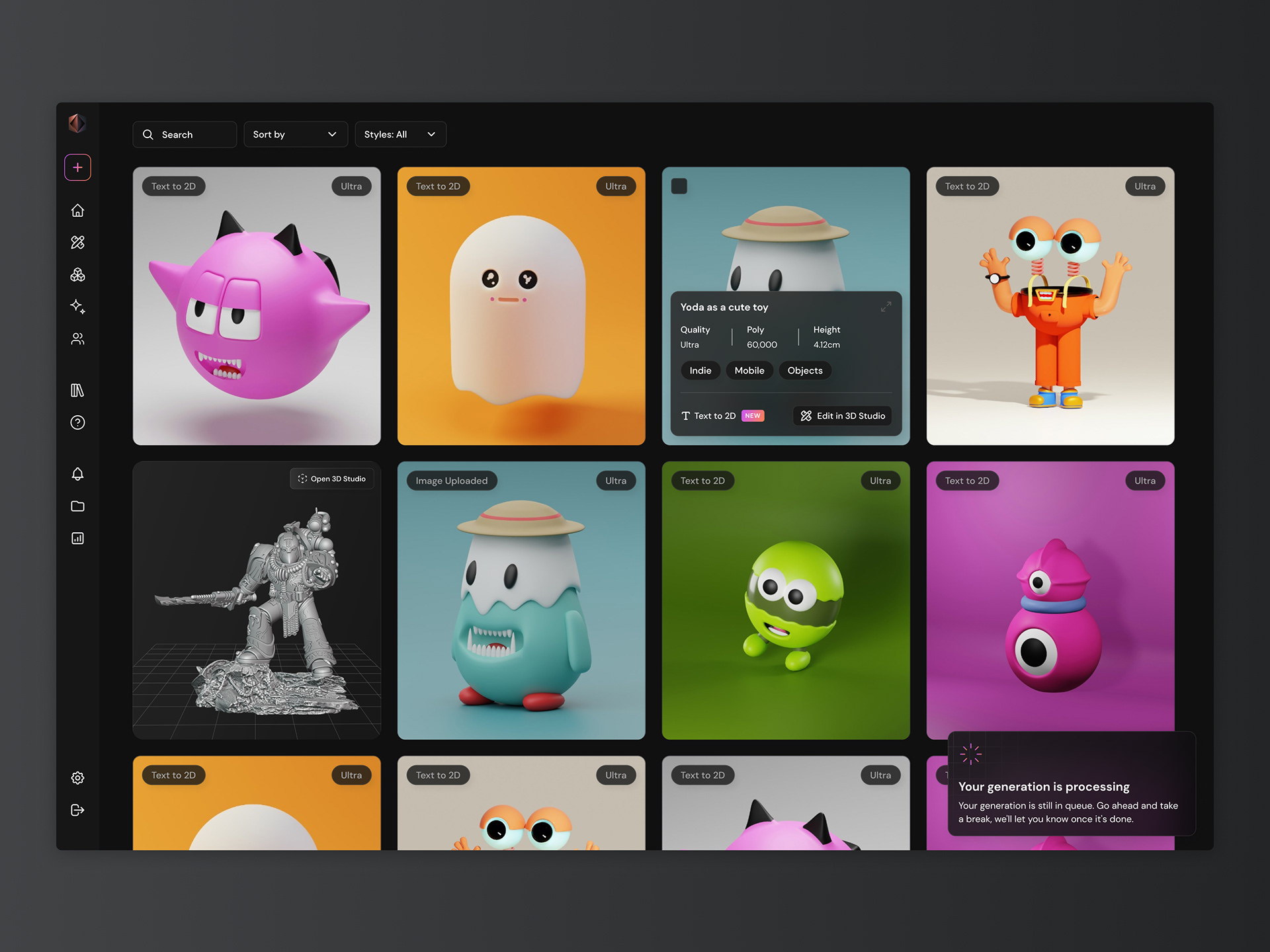
Task: Click Ultra badge on green ball card
Action: pos(880,481)
